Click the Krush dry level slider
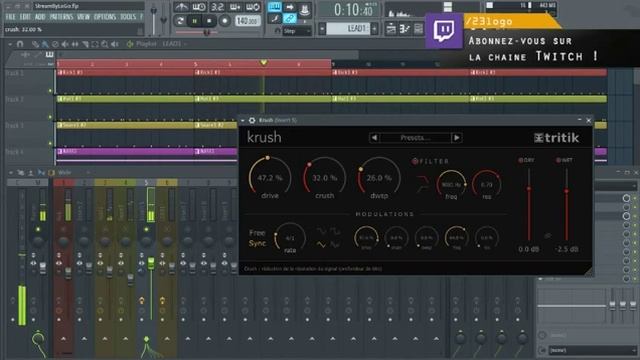Screen dimensions: 640x360 [529, 204]
